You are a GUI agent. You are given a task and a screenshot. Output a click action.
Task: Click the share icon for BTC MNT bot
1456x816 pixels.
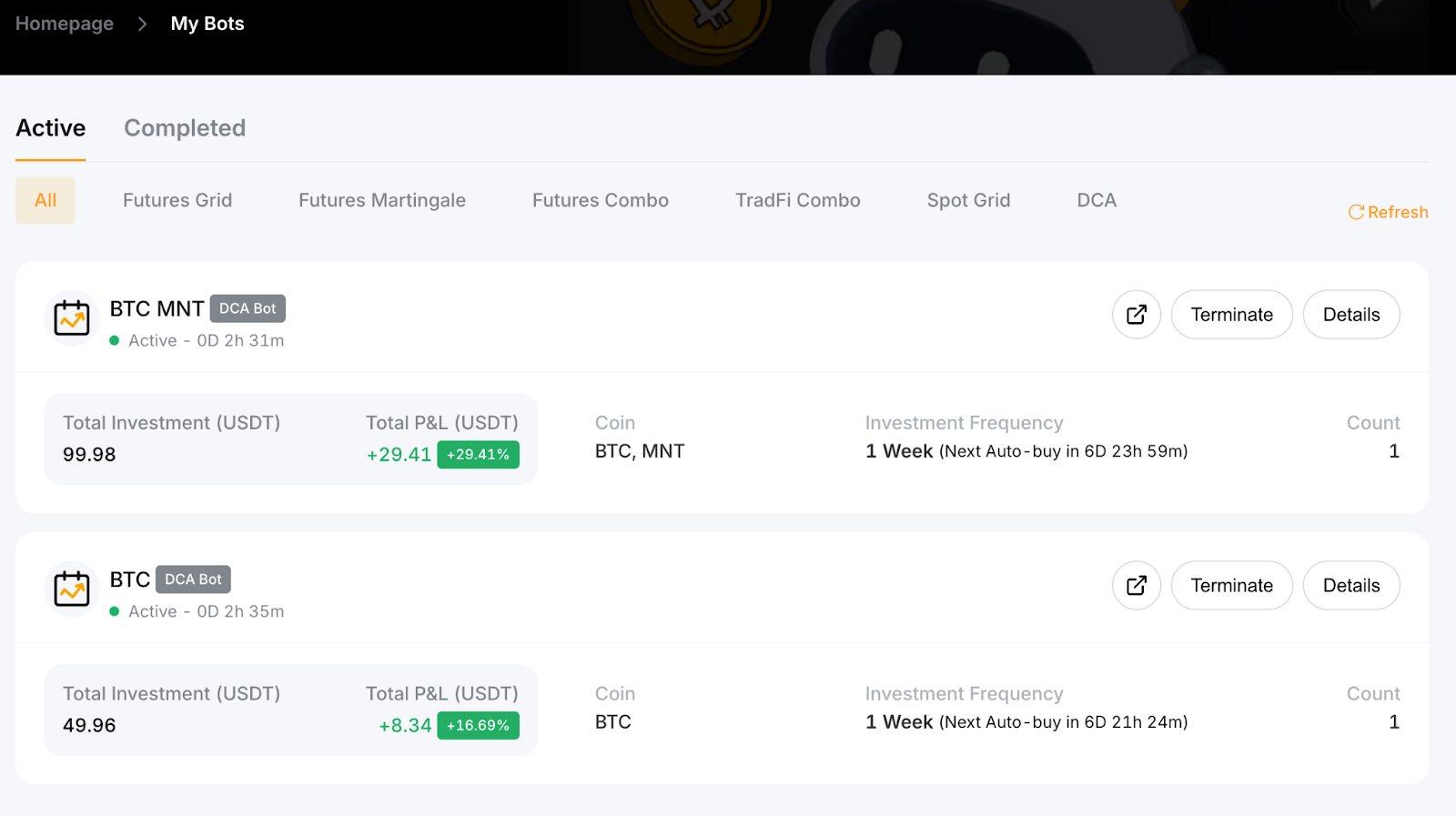pyautogui.click(x=1136, y=315)
